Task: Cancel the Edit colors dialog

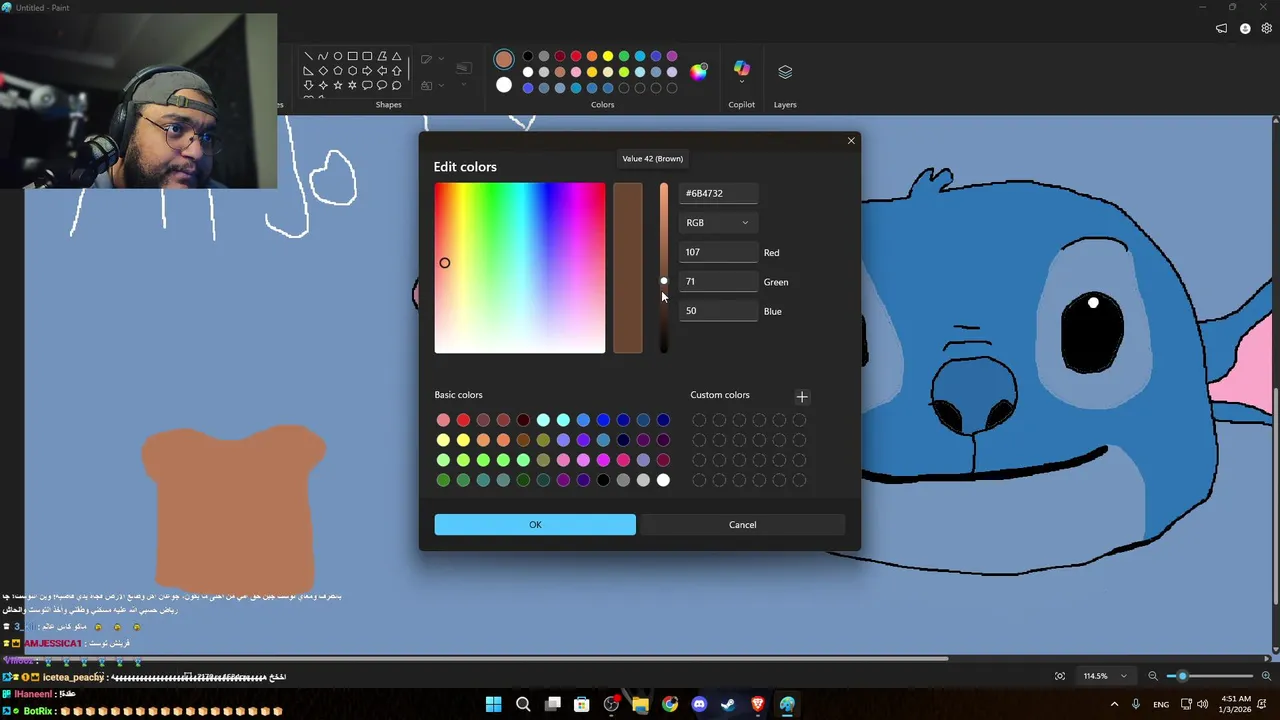Action: pyautogui.click(x=742, y=525)
